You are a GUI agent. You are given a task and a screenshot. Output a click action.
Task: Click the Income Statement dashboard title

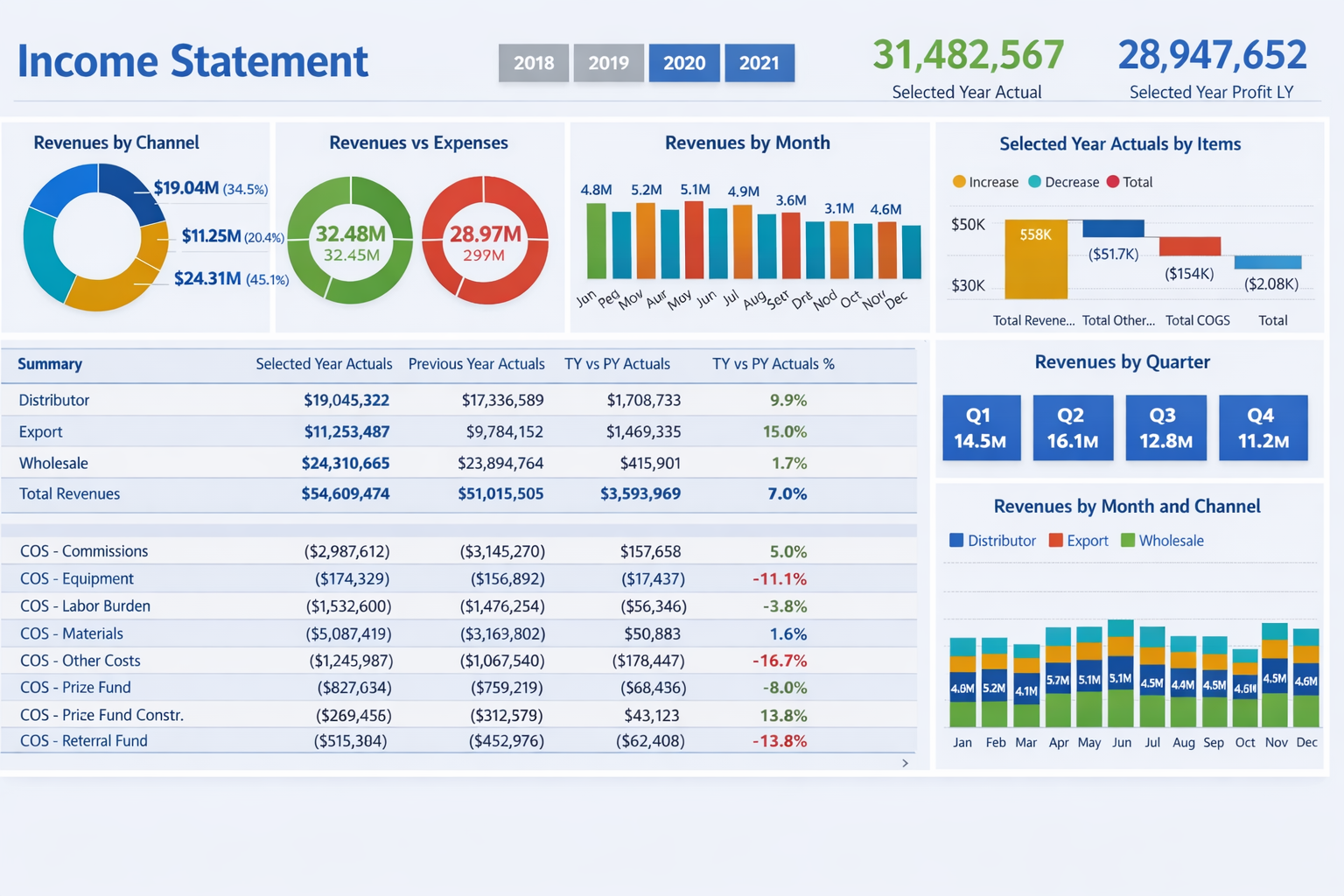click(192, 61)
